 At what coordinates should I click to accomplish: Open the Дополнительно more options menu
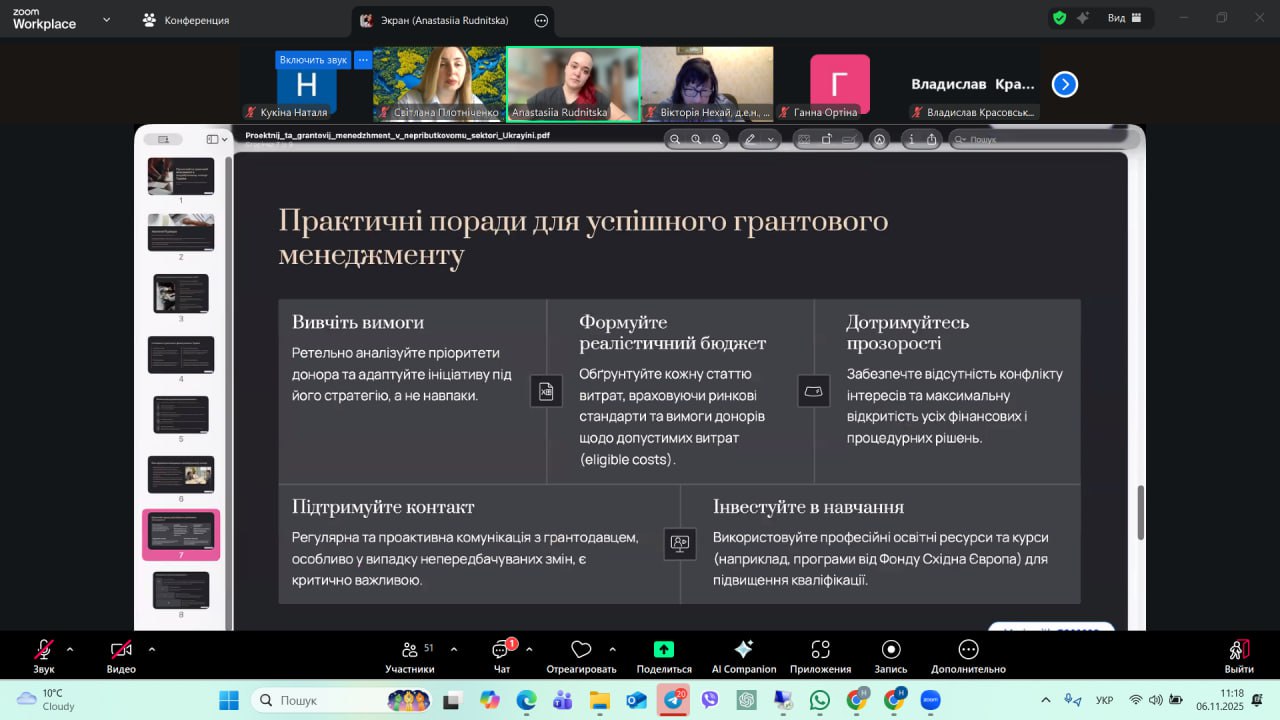click(968, 650)
